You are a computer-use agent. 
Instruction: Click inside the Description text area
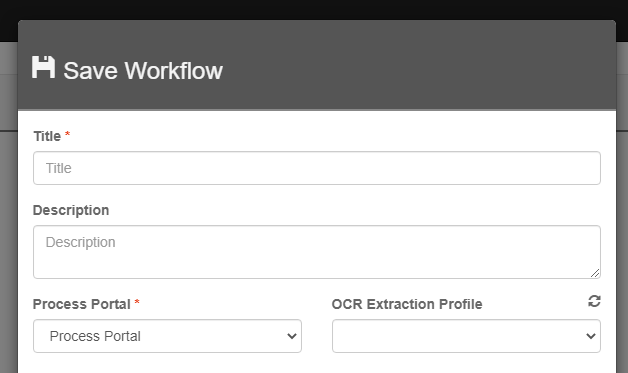(x=317, y=252)
